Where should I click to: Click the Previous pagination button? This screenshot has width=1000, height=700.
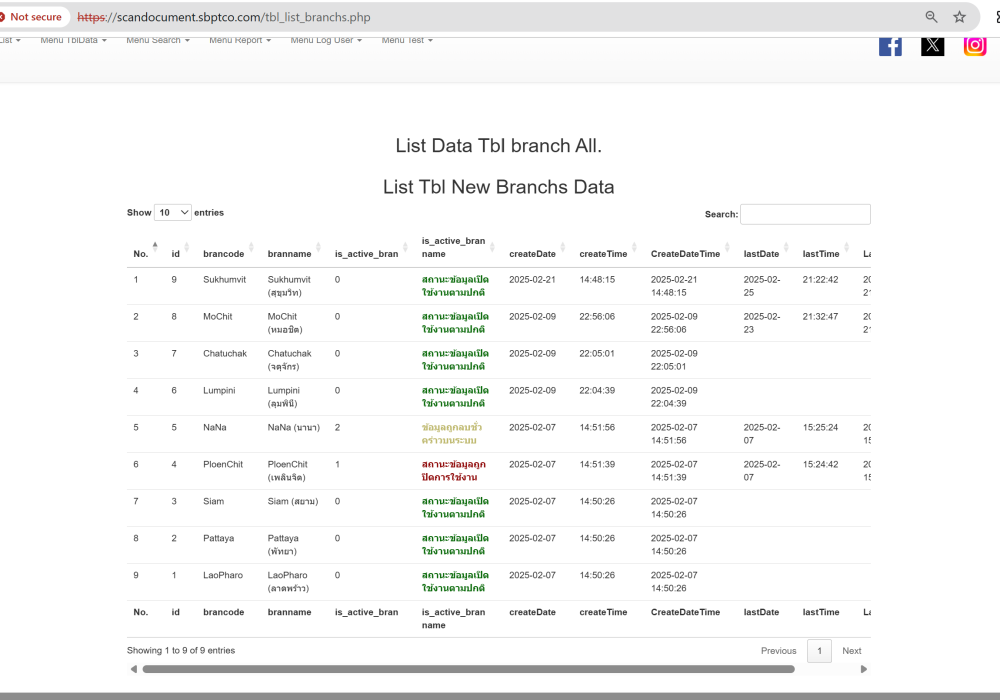coord(778,651)
